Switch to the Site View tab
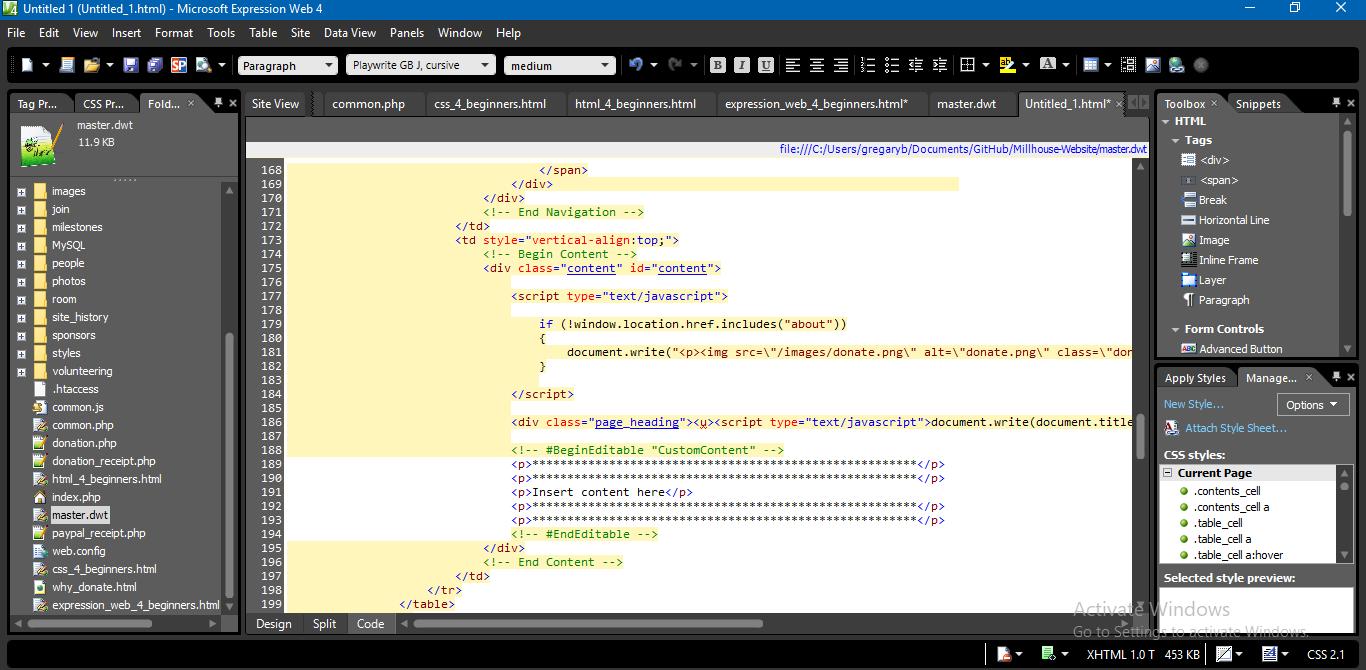This screenshot has height=670, width=1366. click(275, 103)
